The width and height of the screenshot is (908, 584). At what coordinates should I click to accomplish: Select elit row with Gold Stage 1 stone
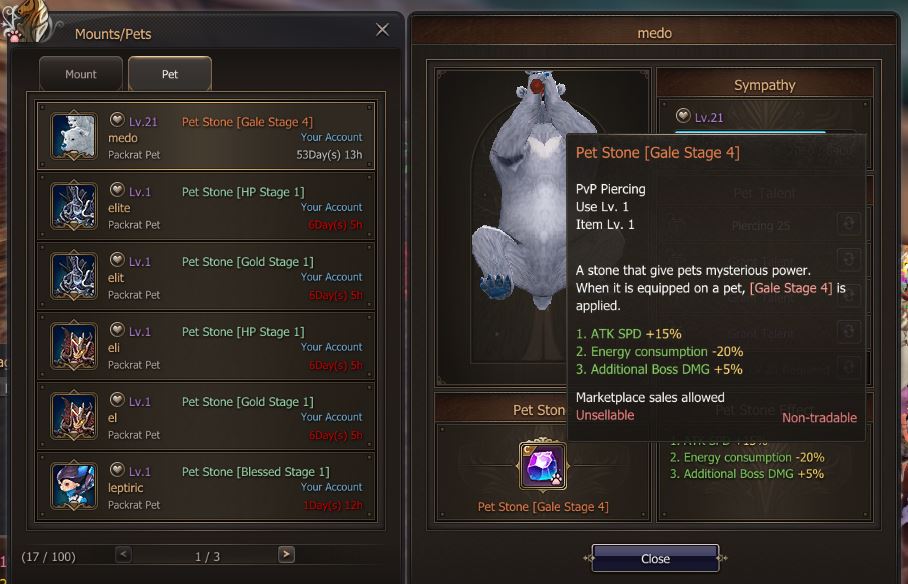206,276
